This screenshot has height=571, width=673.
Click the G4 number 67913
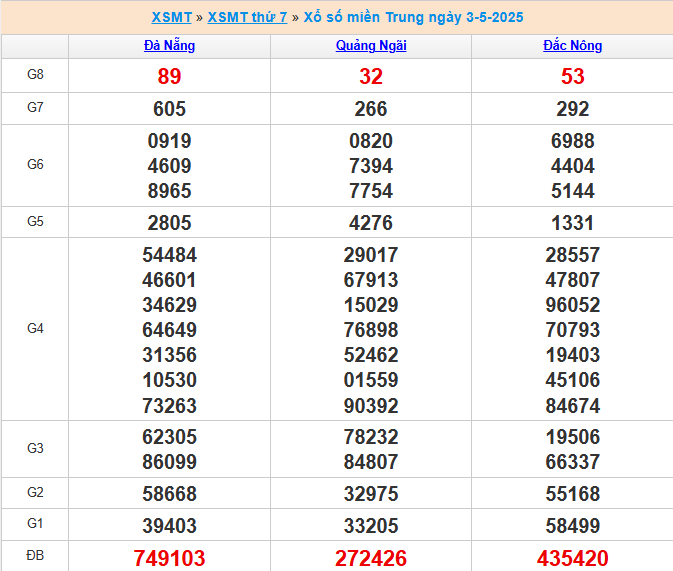(x=371, y=280)
